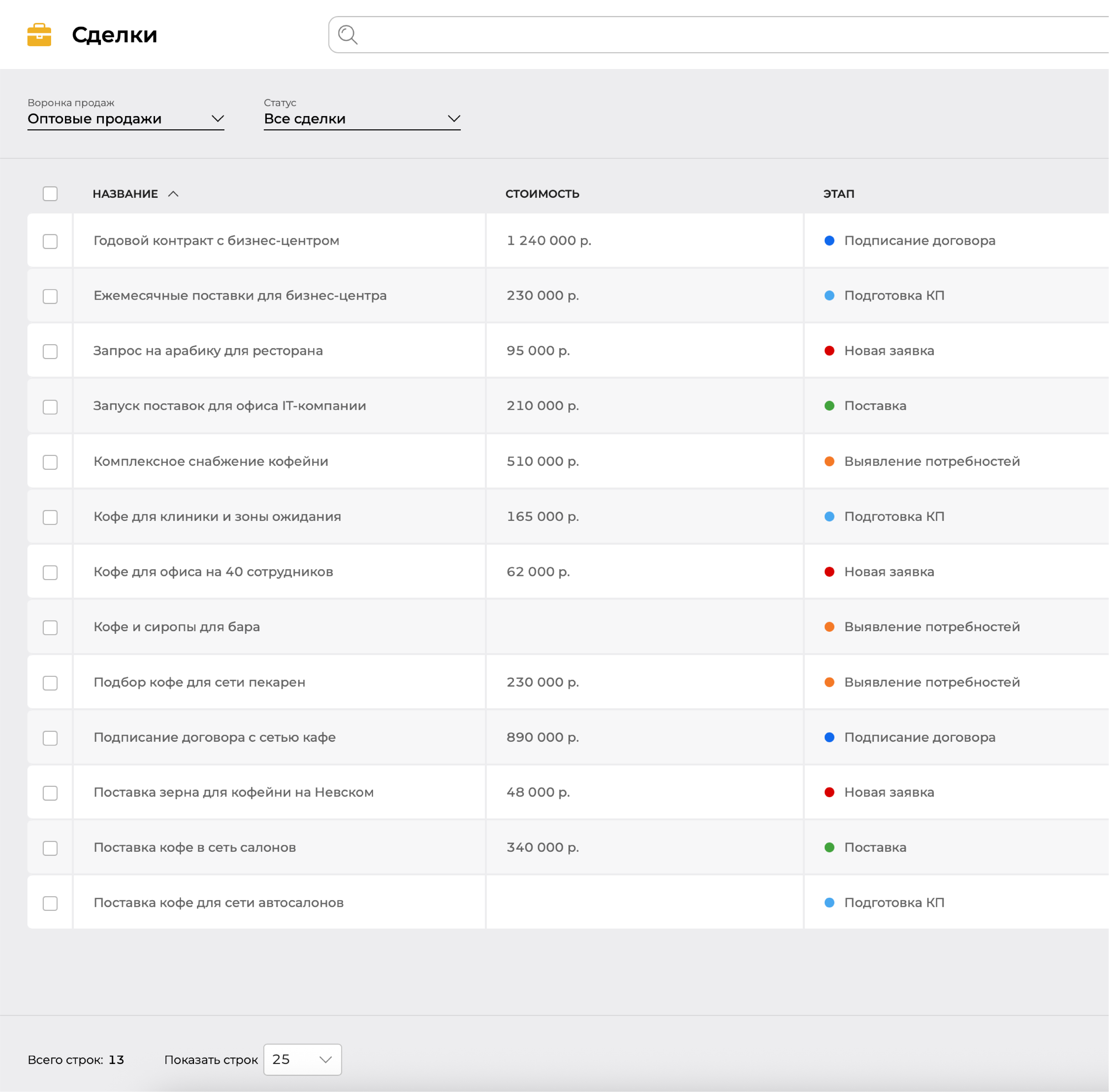Check the Кофе для офиса на 40 row
Viewport: 1109px width, 1092px height.
coord(51,572)
